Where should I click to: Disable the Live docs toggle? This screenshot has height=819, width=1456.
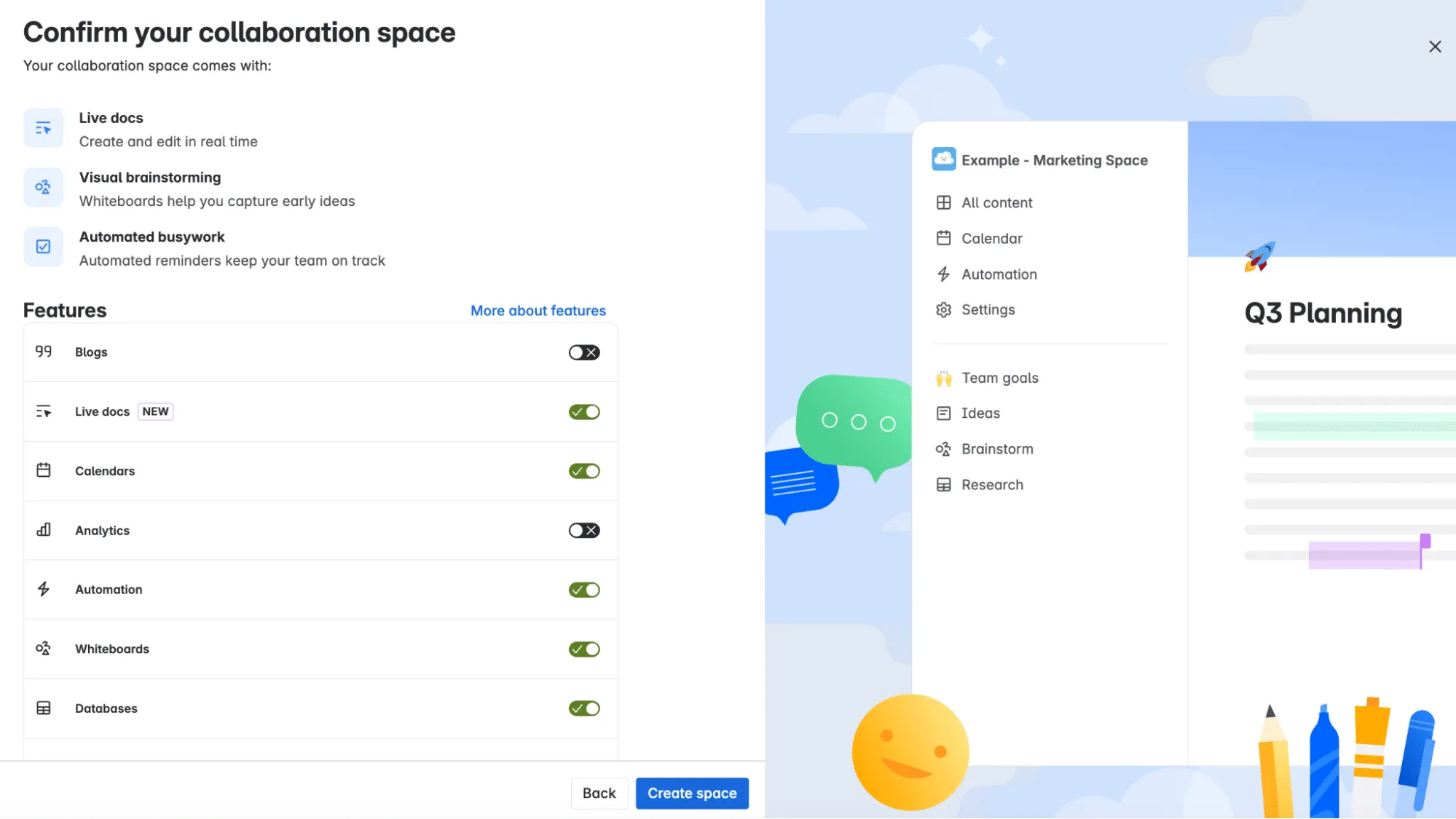click(x=584, y=412)
